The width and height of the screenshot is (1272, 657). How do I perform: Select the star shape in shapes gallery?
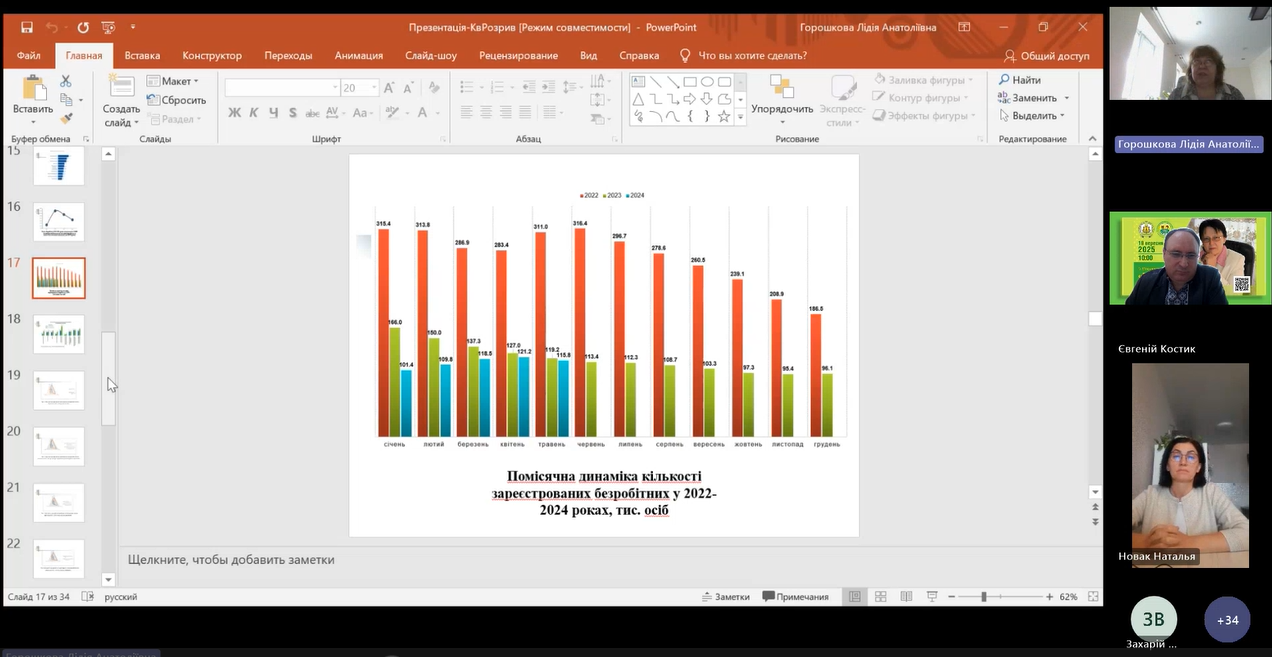723,116
